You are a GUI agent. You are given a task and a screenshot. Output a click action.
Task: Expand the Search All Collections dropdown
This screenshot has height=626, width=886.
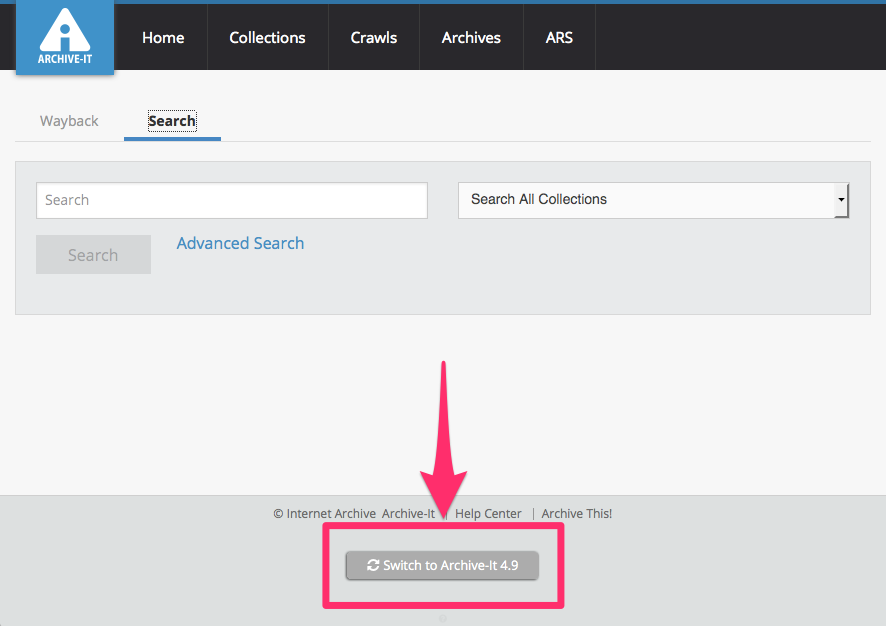645,200
